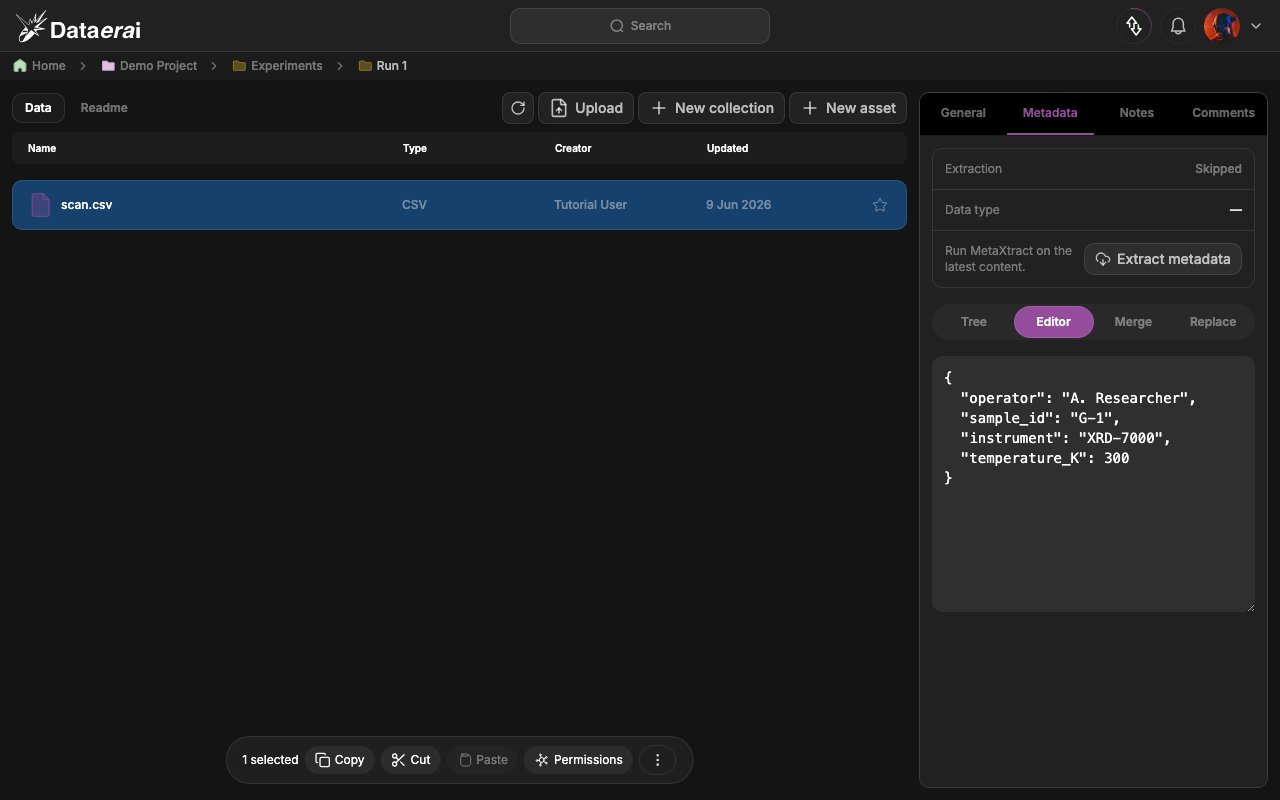Screen dimensions: 1280x800
Task: Click the 9 Jun 2026 date cell
Action: click(x=738, y=205)
